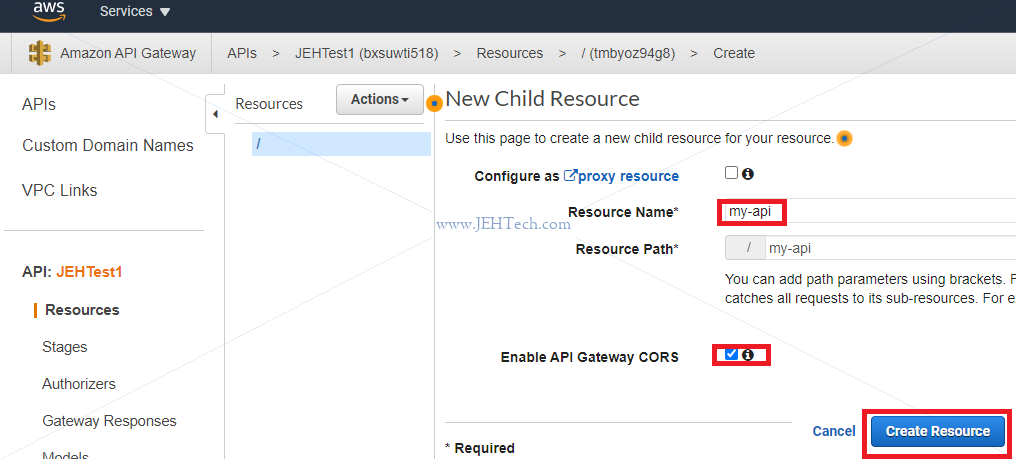Toggle Enable API Gateway CORS checkbox
This screenshot has width=1016, height=459.
click(x=732, y=354)
